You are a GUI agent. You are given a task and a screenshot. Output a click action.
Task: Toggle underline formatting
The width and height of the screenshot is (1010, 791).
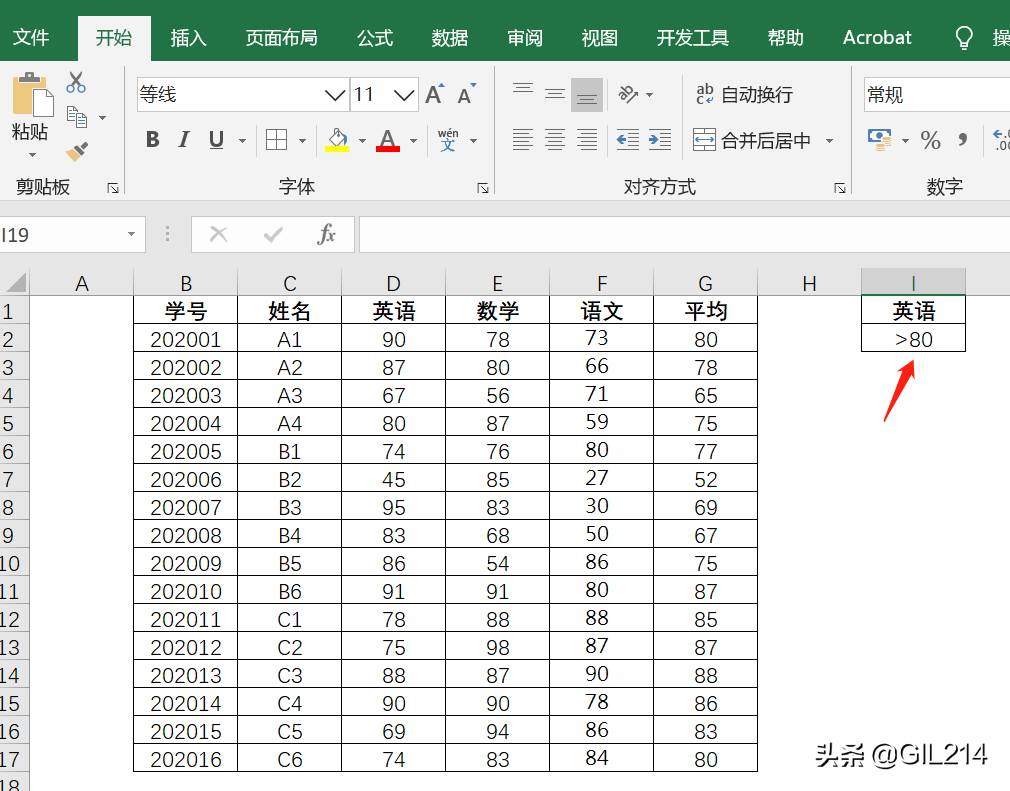(216, 139)
